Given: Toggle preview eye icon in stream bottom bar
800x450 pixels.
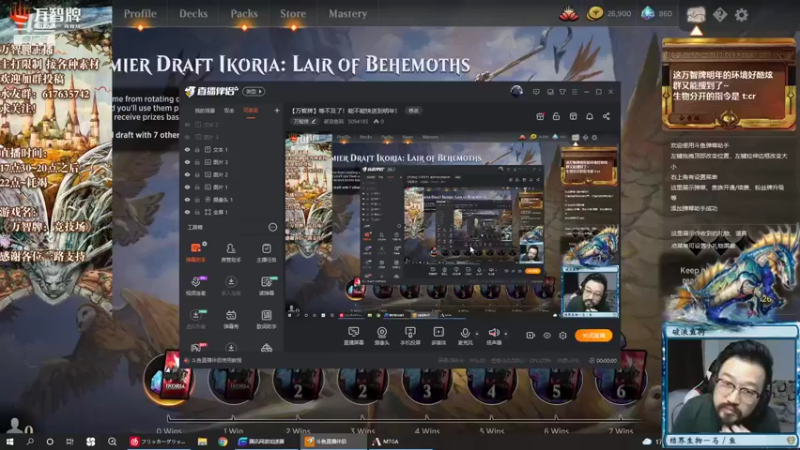Looking at the screenshot, I should point(547,335).
